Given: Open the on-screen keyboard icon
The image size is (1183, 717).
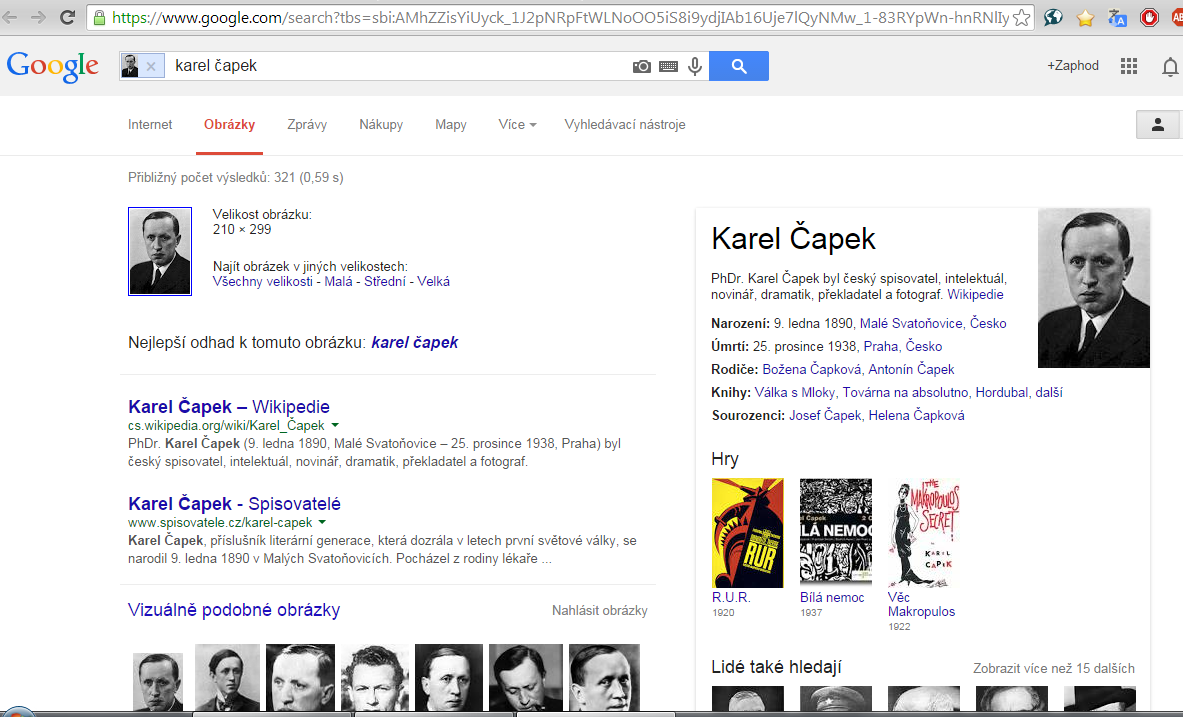Looking at the screenshot, I should coord(668,66).
